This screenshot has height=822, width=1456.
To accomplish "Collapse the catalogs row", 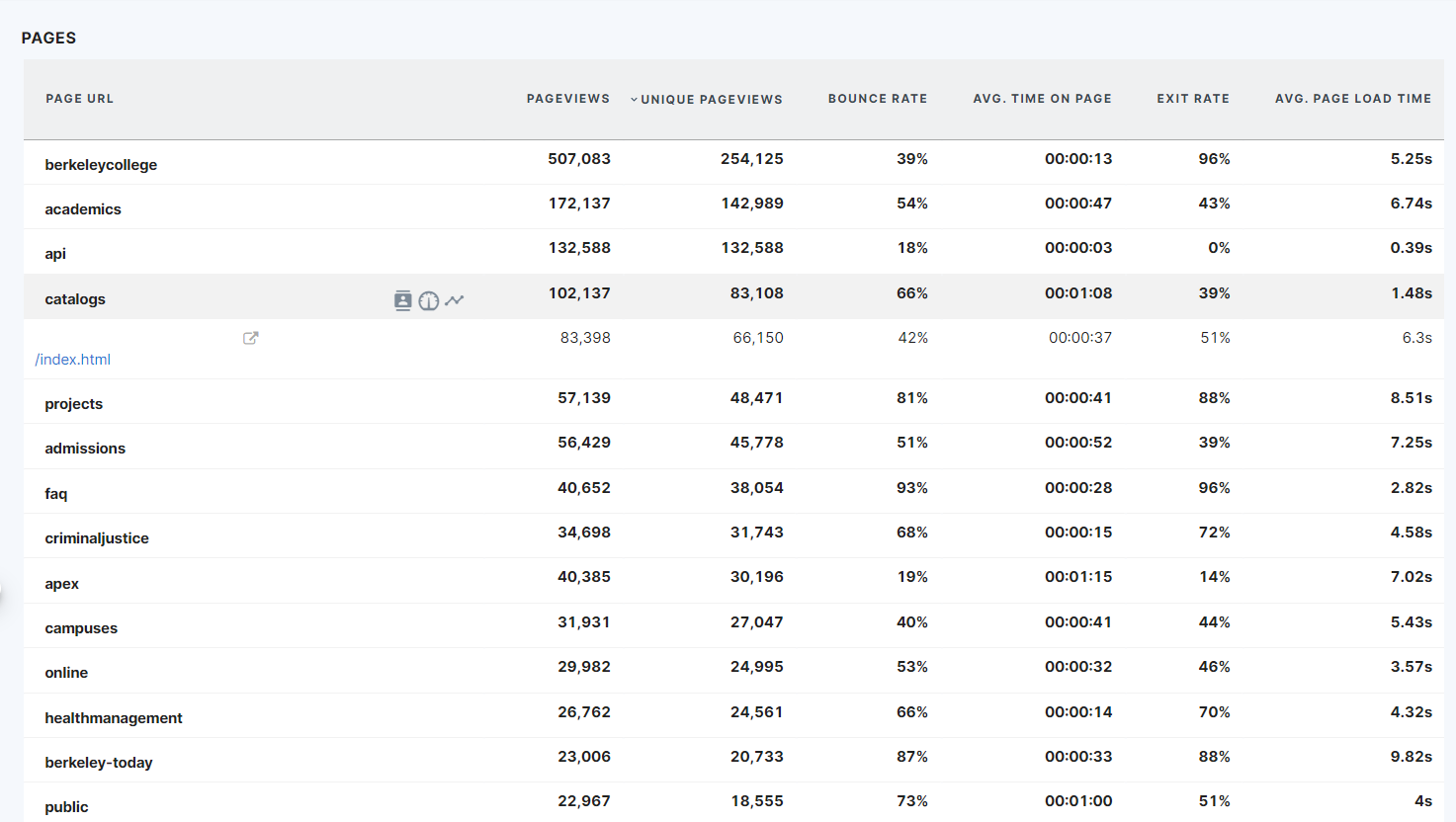I will pyautogui.click(x=75, y=299).
